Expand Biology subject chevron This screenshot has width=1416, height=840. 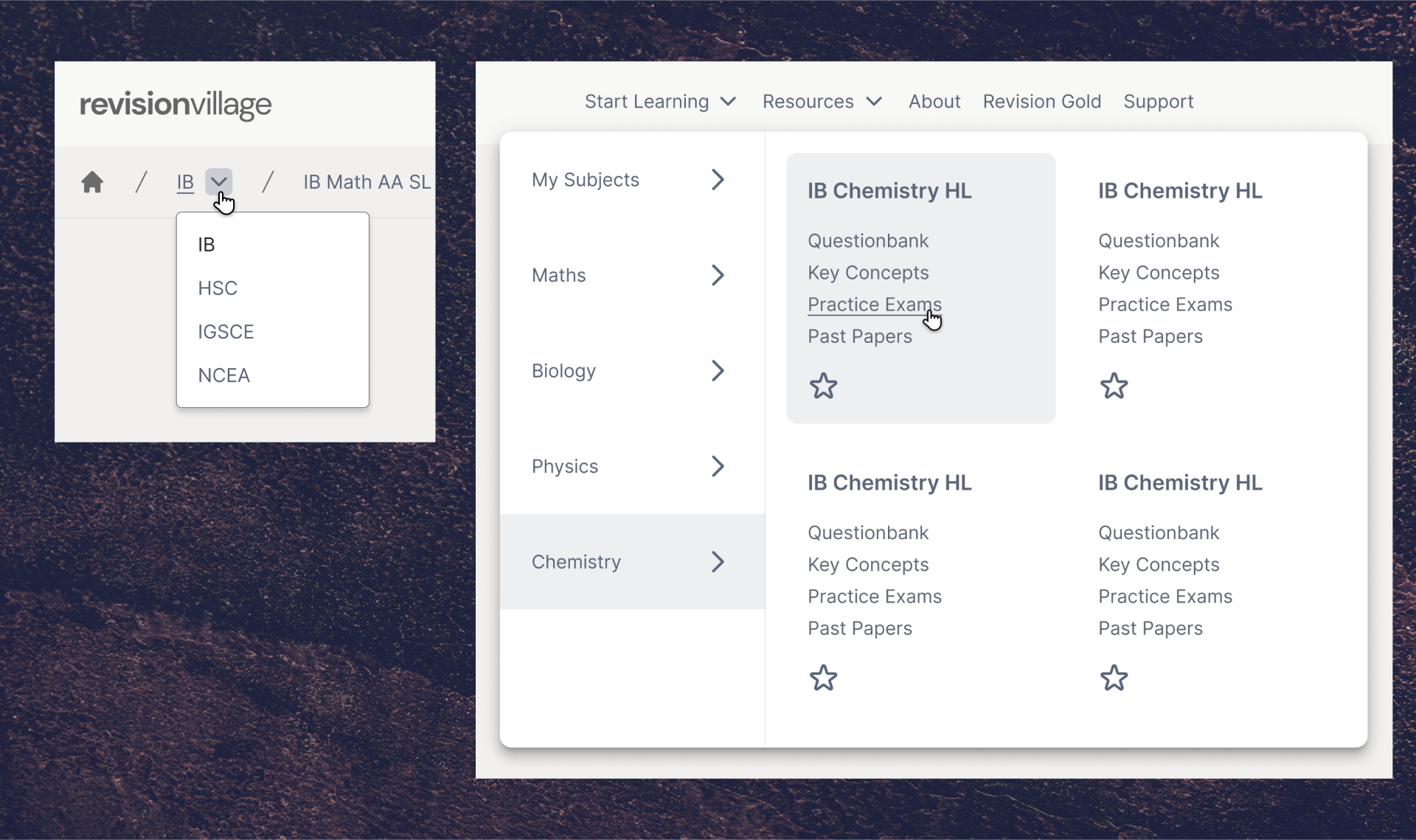[718, 370]
